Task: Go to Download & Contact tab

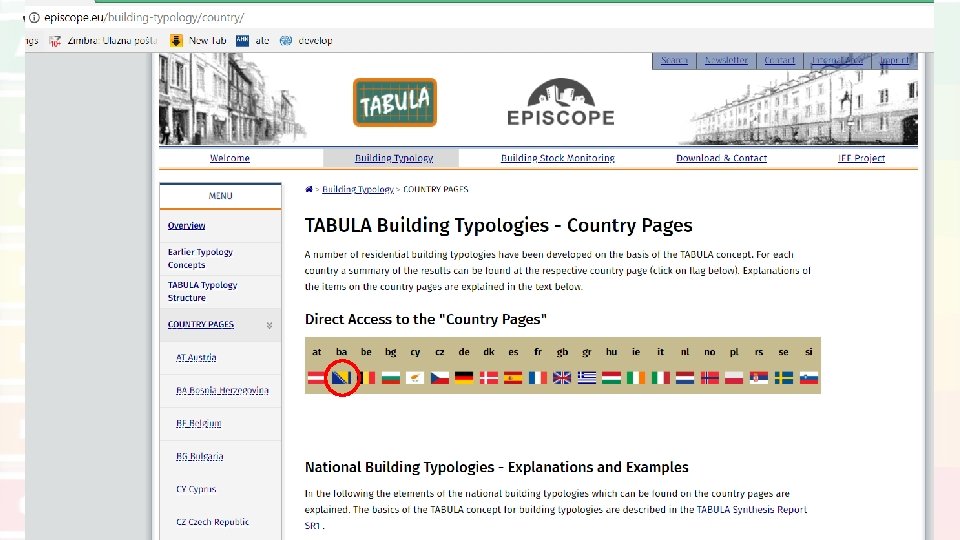Action: 721,158
